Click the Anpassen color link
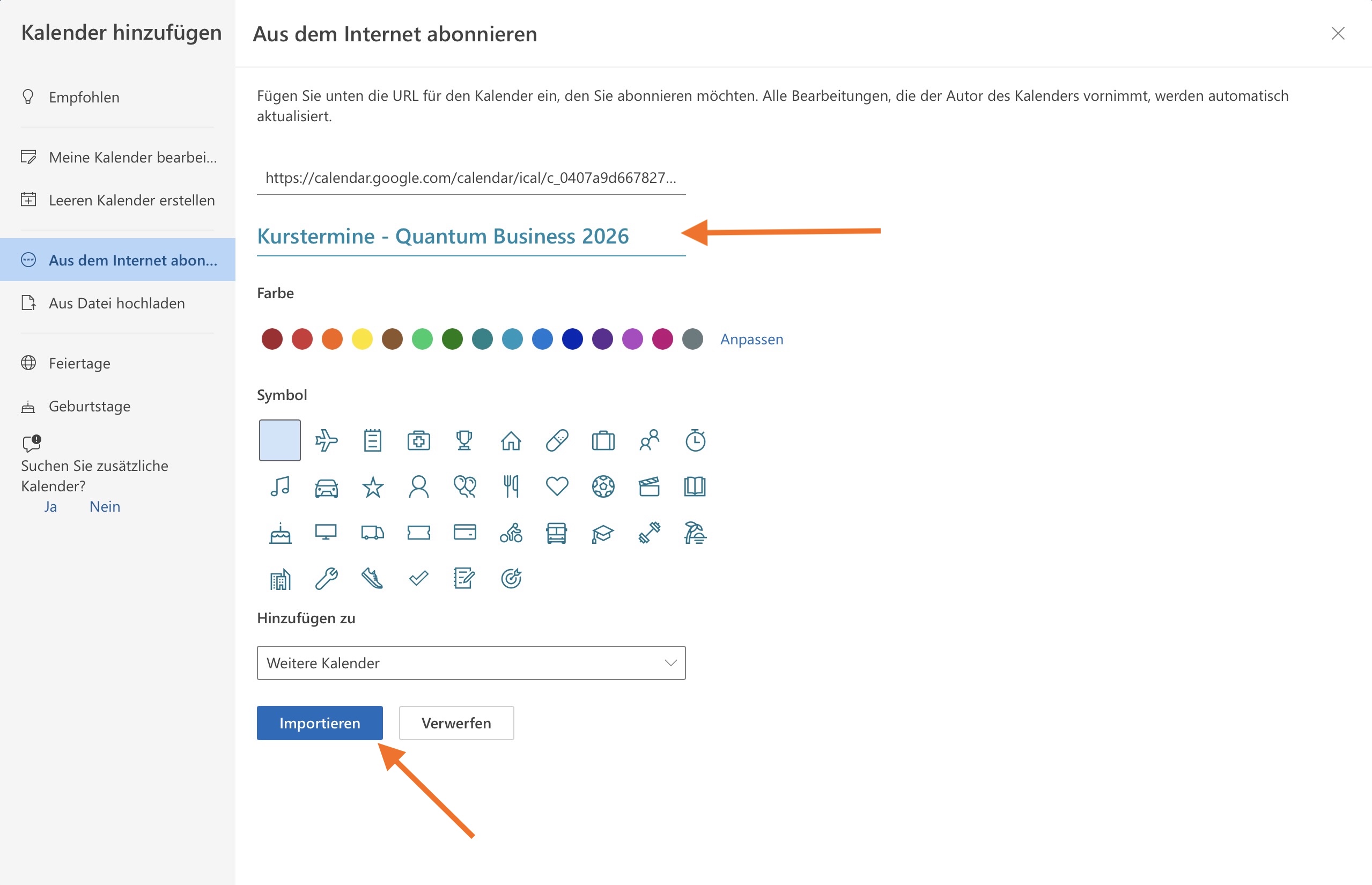The height and width of the screenshot is (885, 1372). [751, 339]
